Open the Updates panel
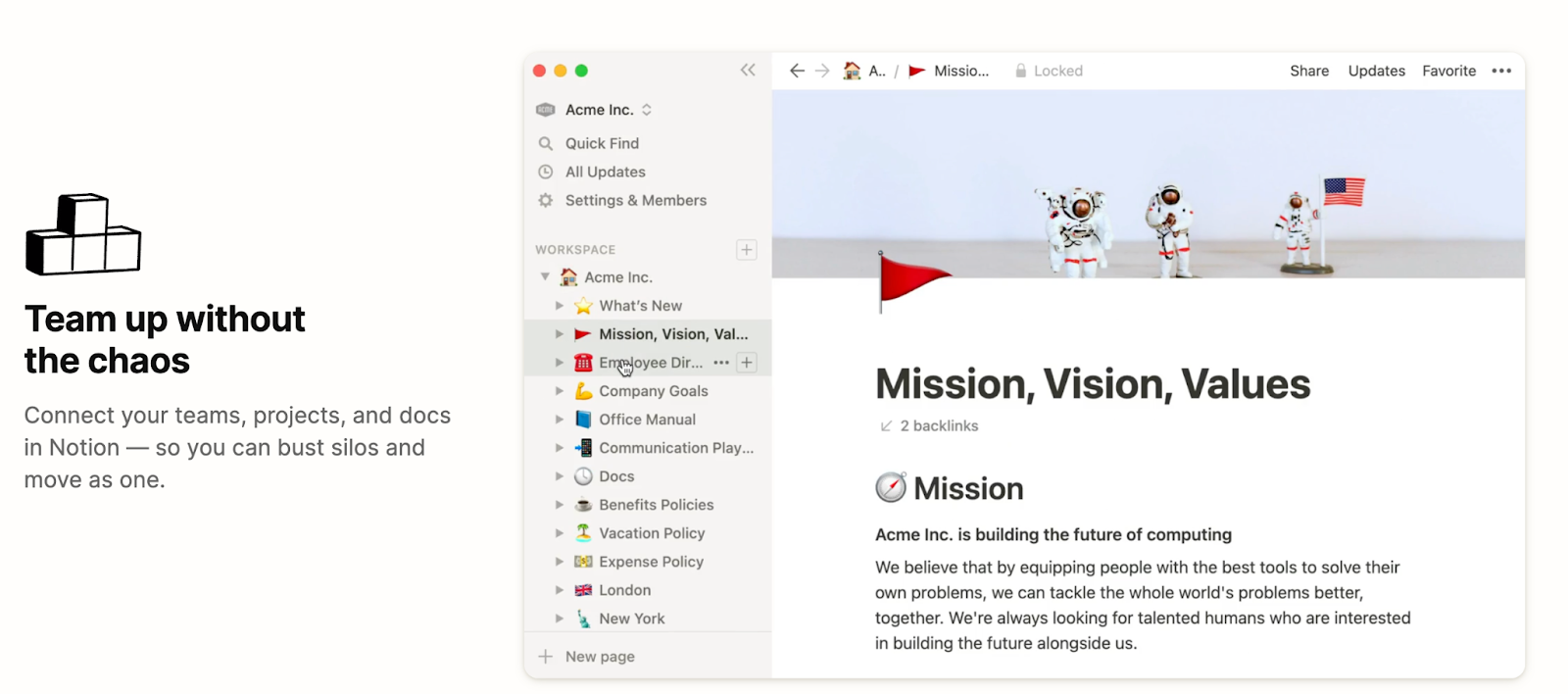Image resolution: width=1568 pixels, height=694 pixels. point(1376,71)
